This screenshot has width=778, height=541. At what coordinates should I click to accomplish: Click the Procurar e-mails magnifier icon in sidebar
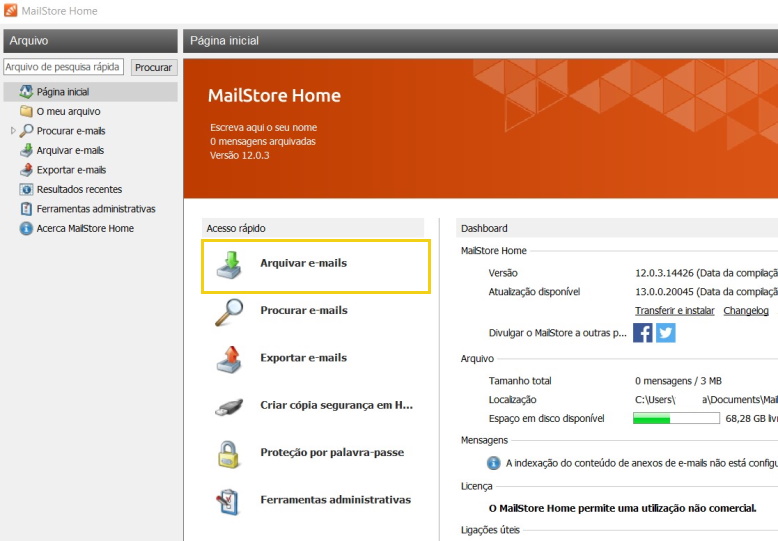pyautogui.click(x=26, y=131)
